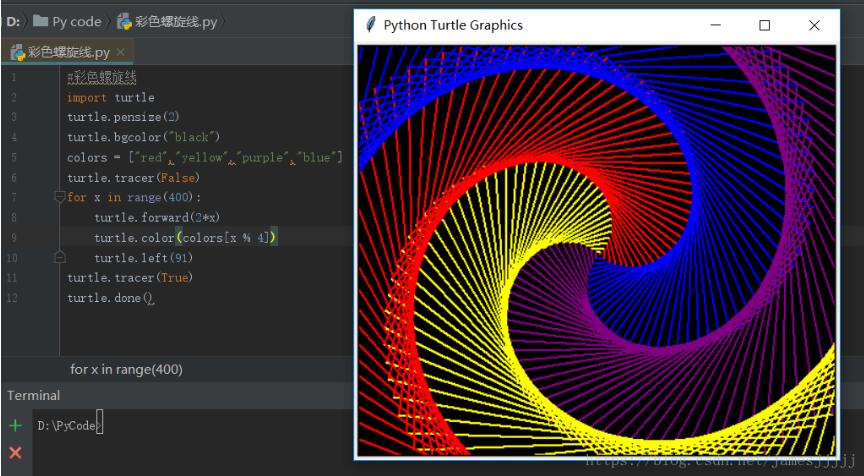
Task: Collapse the for loop fold marker
Action: (60, 197)
